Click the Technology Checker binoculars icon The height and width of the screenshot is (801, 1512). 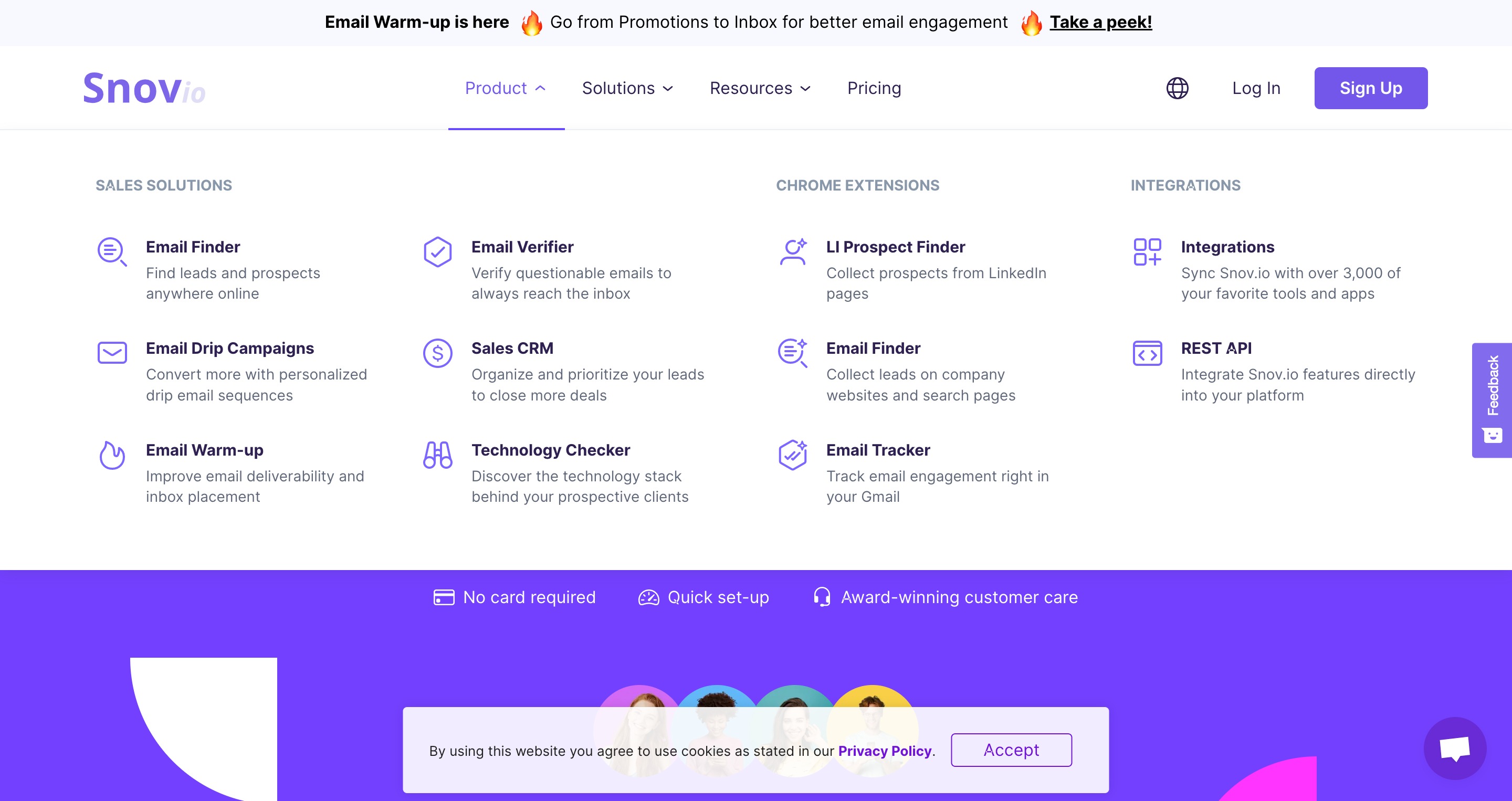click(438, 456)
